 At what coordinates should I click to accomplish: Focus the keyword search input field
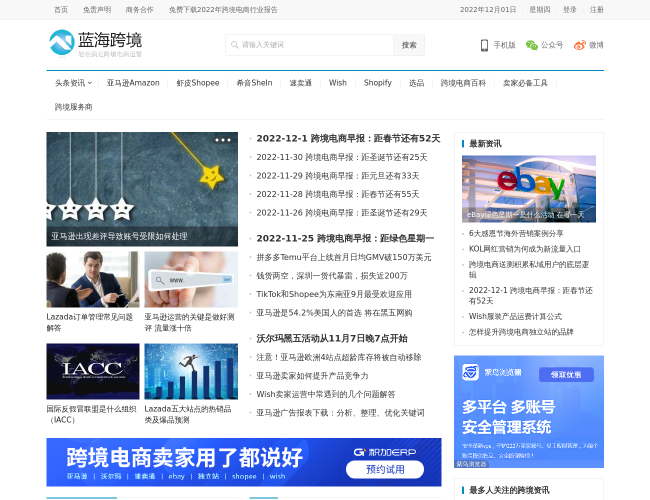tap(309, 45)
